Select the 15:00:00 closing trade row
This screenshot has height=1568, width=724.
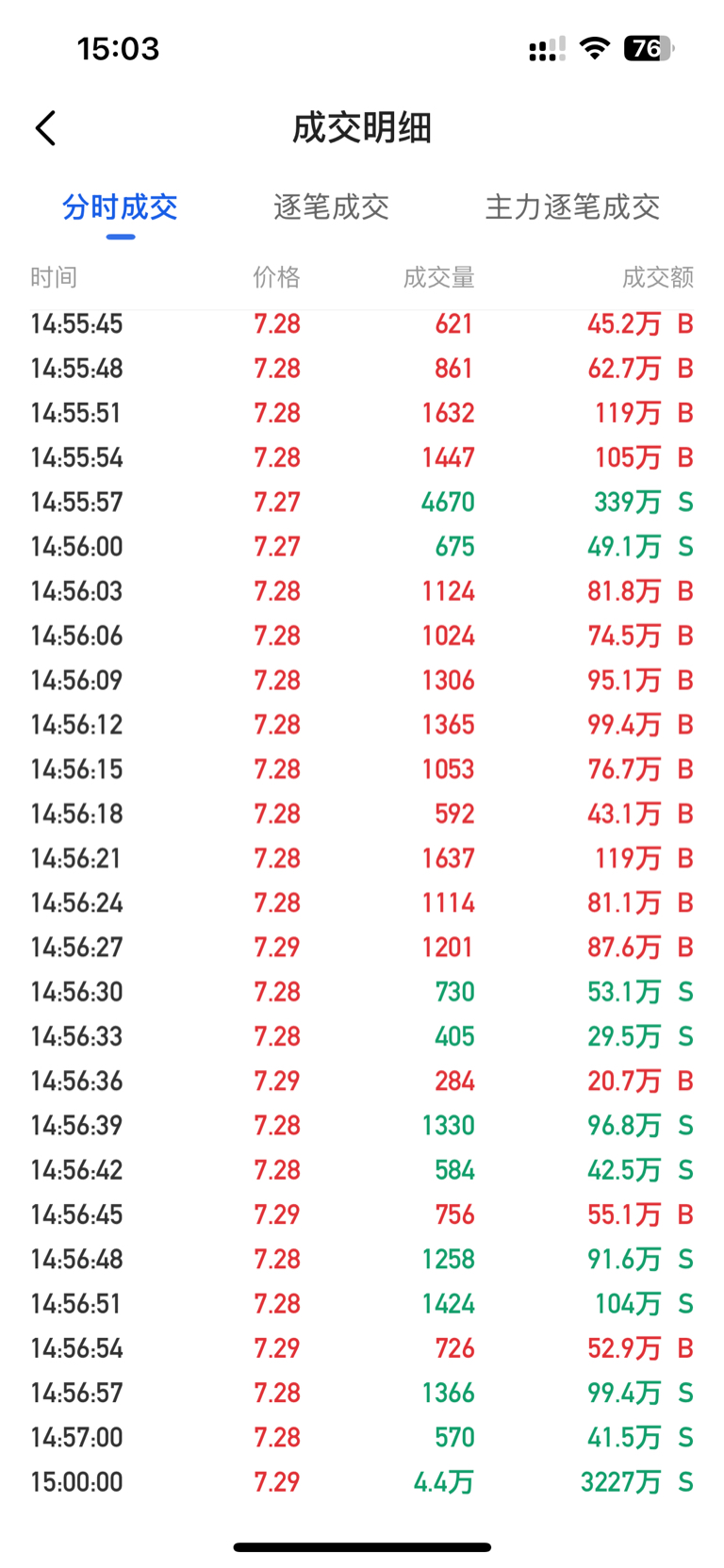click(x=362, y=1482)
